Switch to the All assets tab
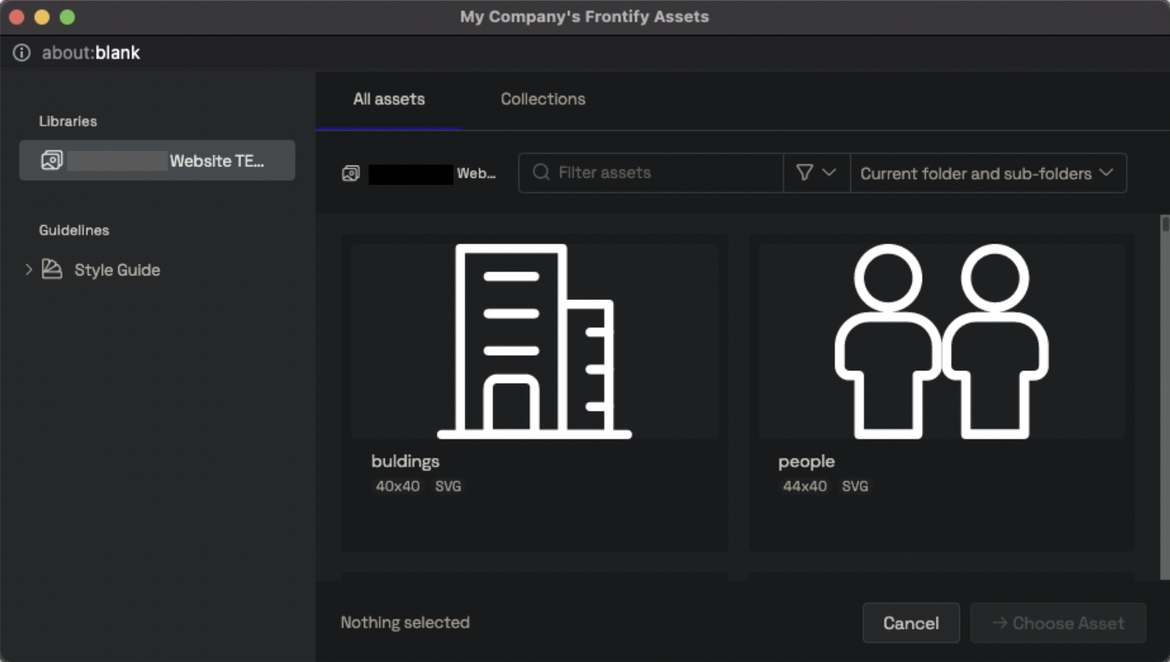The height and width of the screenshot is (662, 1170). click(x=389, y=99)
